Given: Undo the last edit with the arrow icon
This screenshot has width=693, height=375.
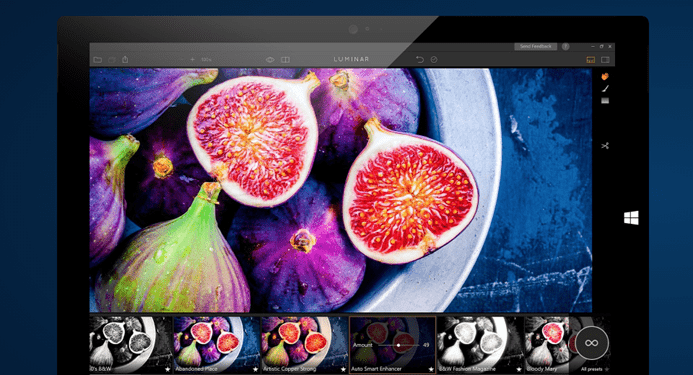Looking at the screenshot, I should point(419,59).
